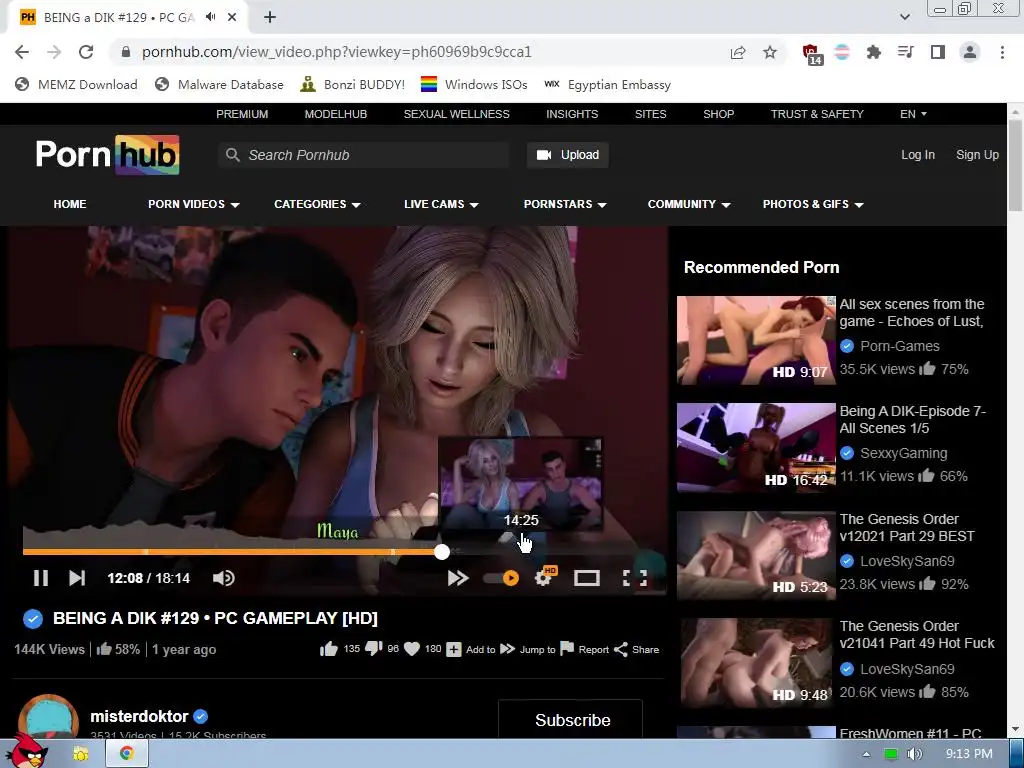Click the Log In link
1024x768 pixels.
918,155
